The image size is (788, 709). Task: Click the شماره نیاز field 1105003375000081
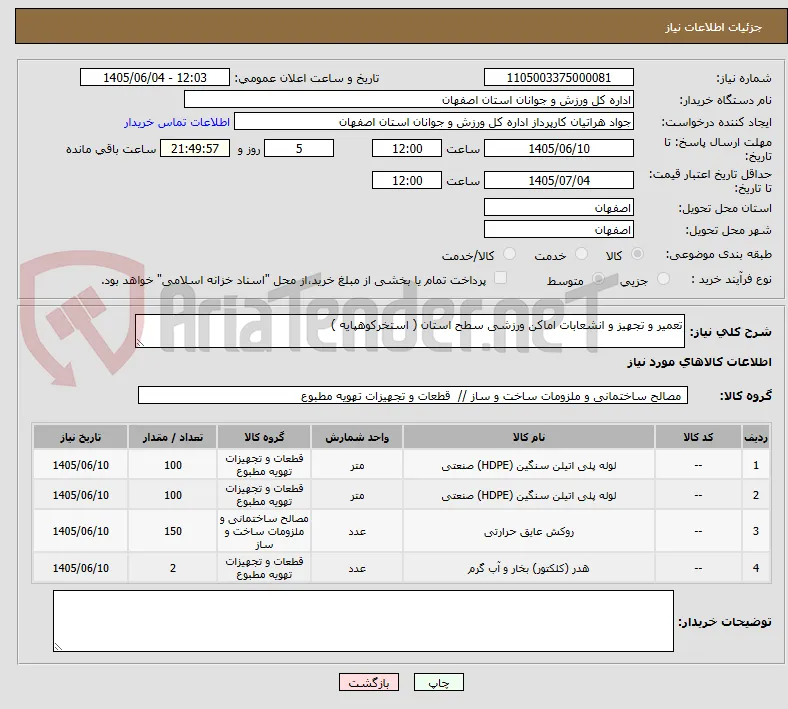point(559,77)
